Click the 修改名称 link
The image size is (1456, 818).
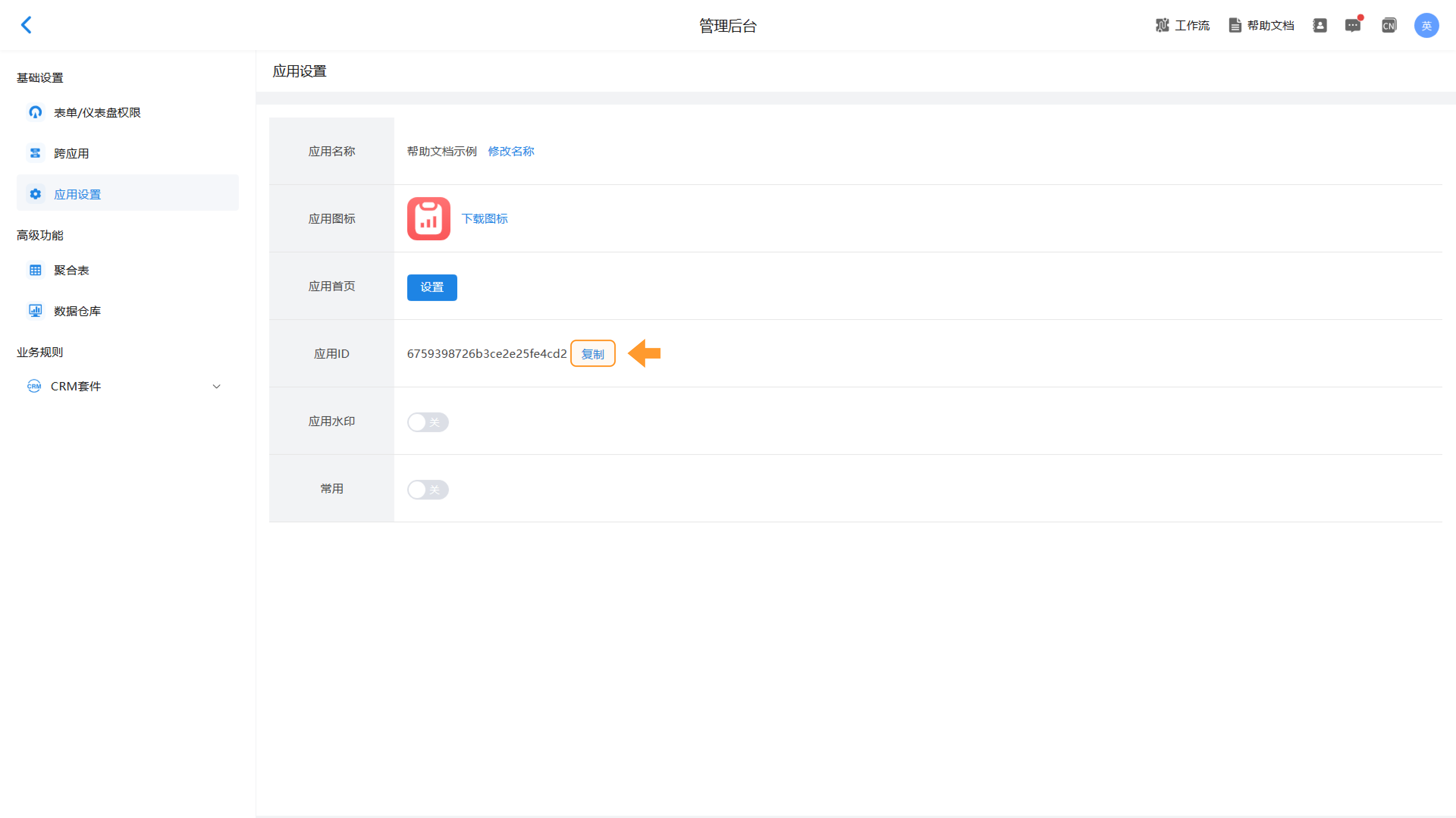(510, 151)
